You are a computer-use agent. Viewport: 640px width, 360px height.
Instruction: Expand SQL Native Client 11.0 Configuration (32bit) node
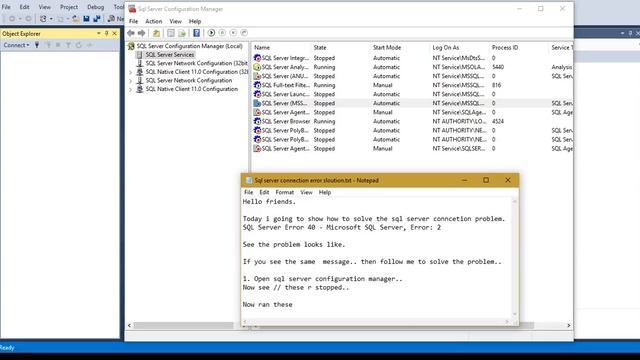pos(131,72)
